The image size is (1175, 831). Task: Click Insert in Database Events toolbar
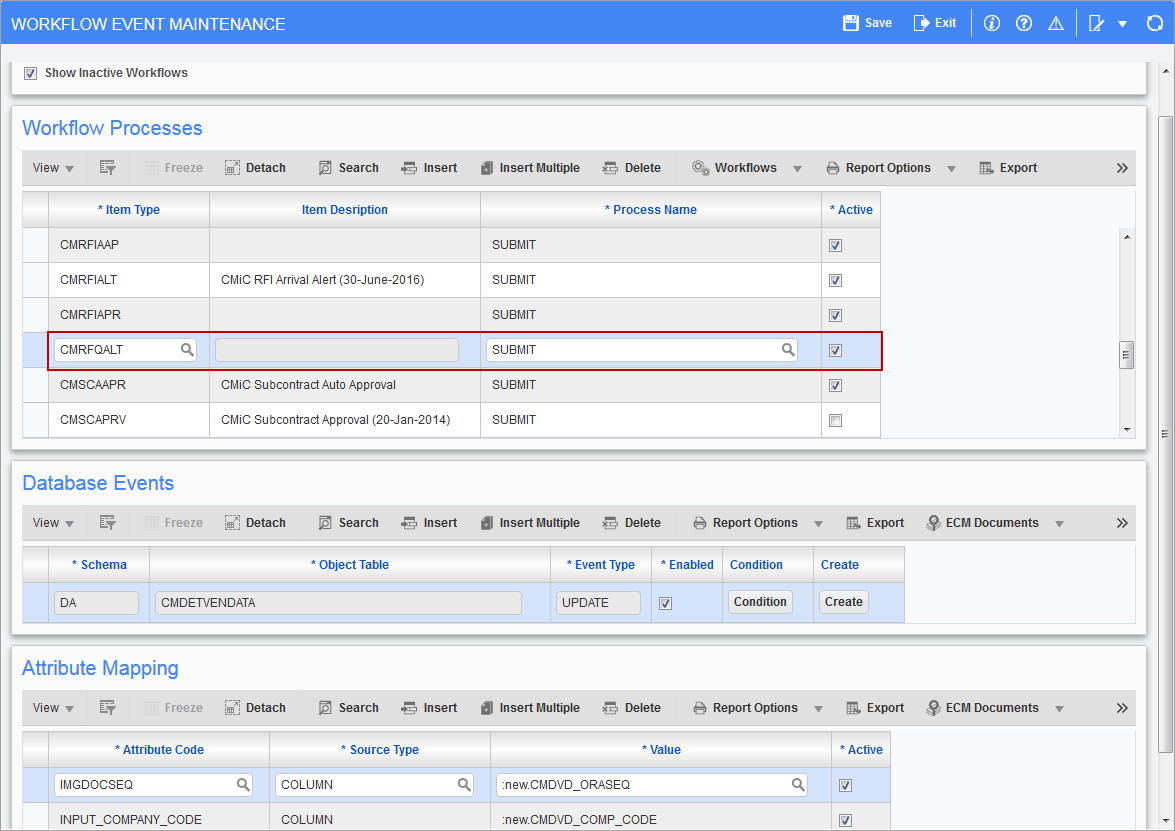[429, 523]
